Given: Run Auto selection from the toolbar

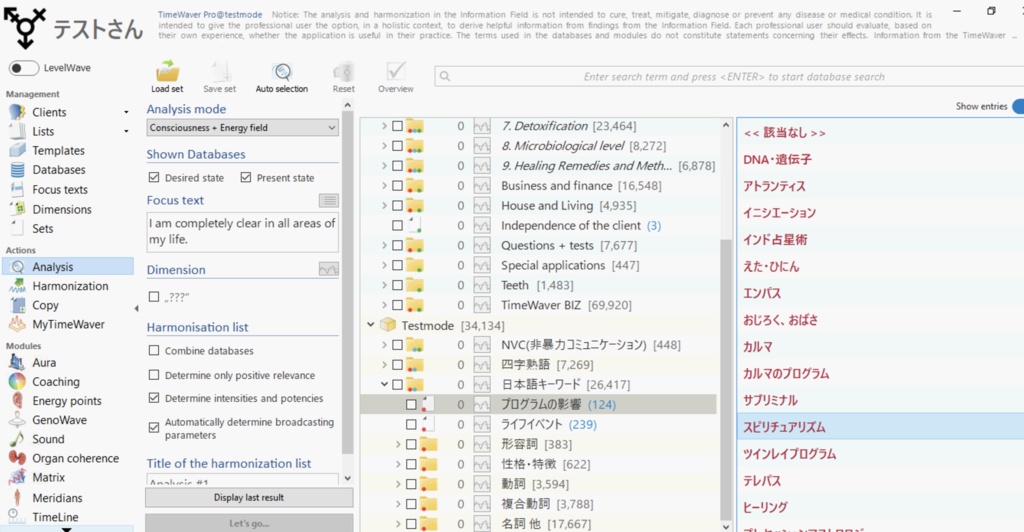Looking at the screenshot, I should point(281,76).
